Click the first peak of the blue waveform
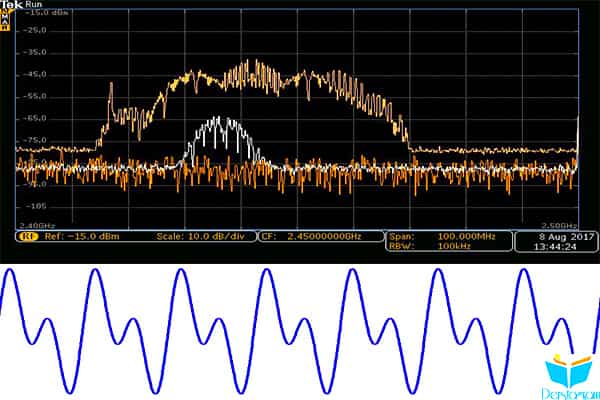Viewport: 600px width, 400px height. (x=10, y=271)
